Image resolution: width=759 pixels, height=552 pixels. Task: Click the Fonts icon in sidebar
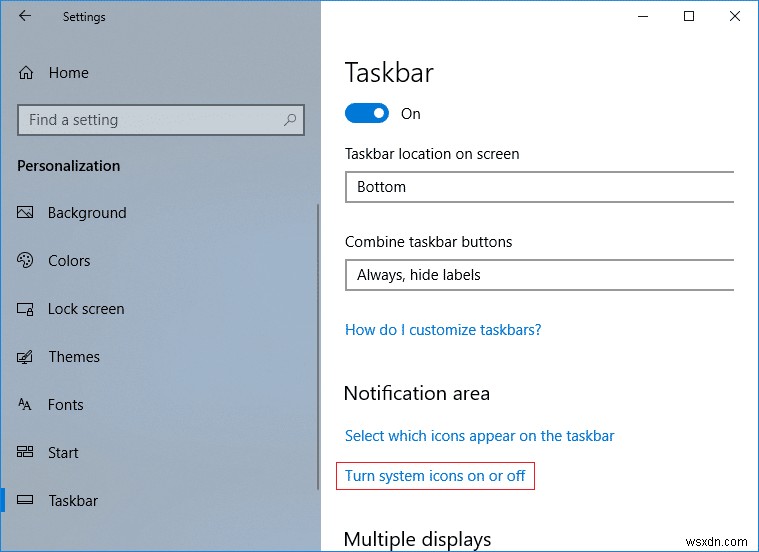(x=26, y=405)
